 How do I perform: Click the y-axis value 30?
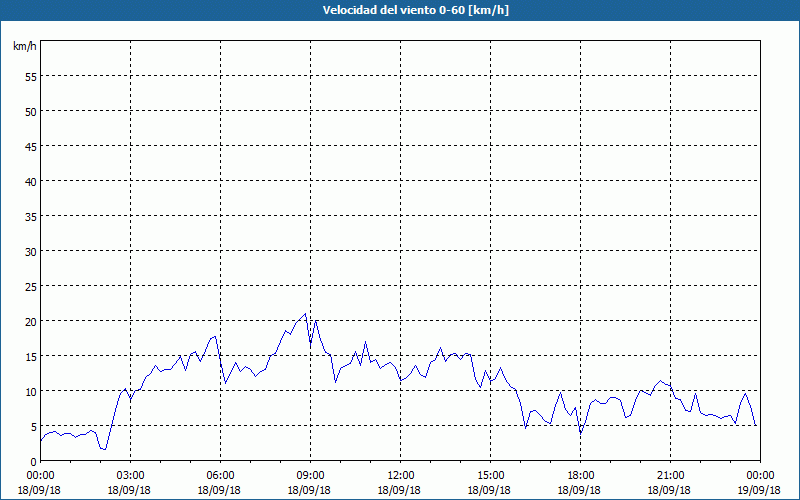click(31, 252)
